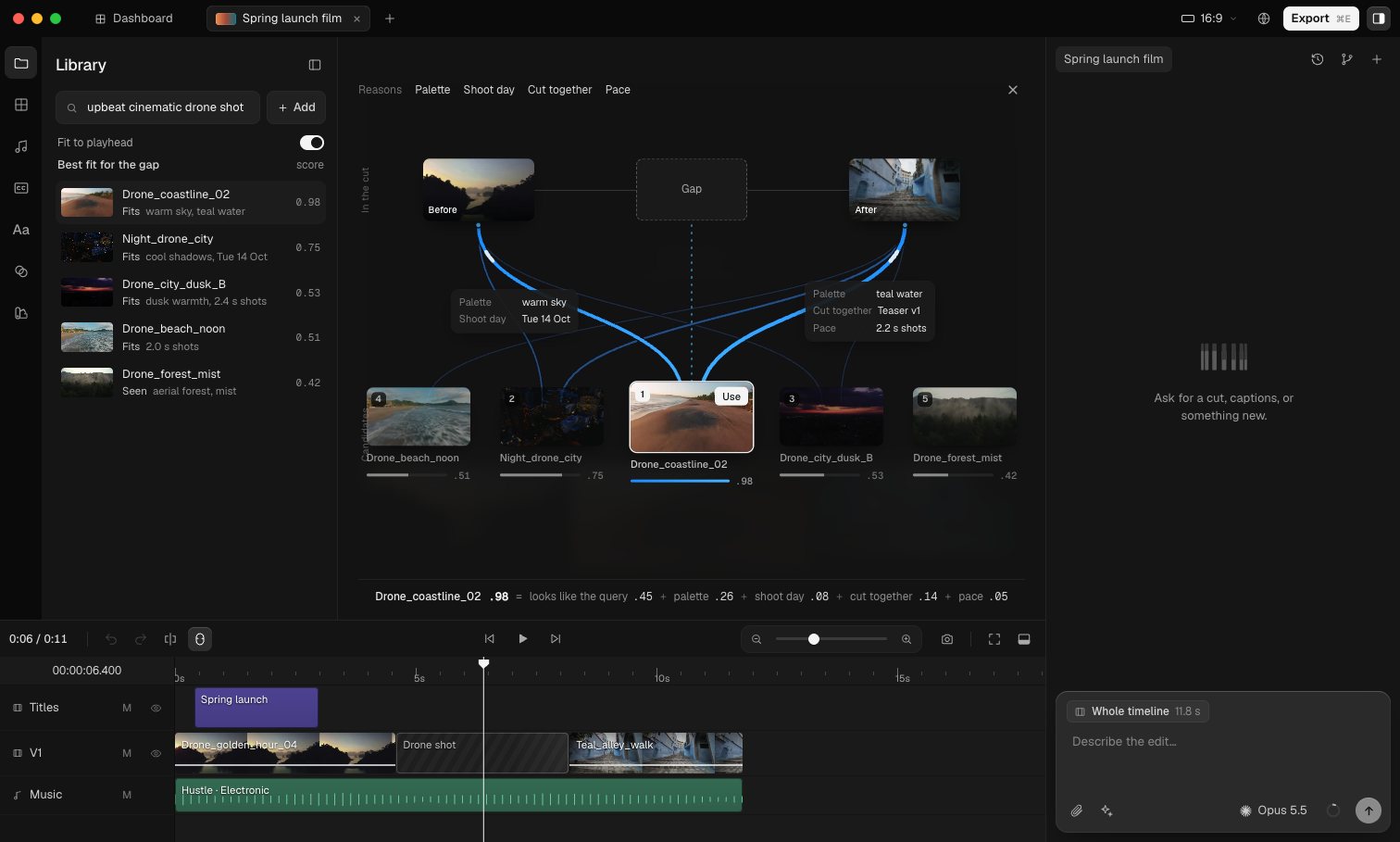Open the music note sidebar icon
1400x842 pixels.
tap(21, 146)
